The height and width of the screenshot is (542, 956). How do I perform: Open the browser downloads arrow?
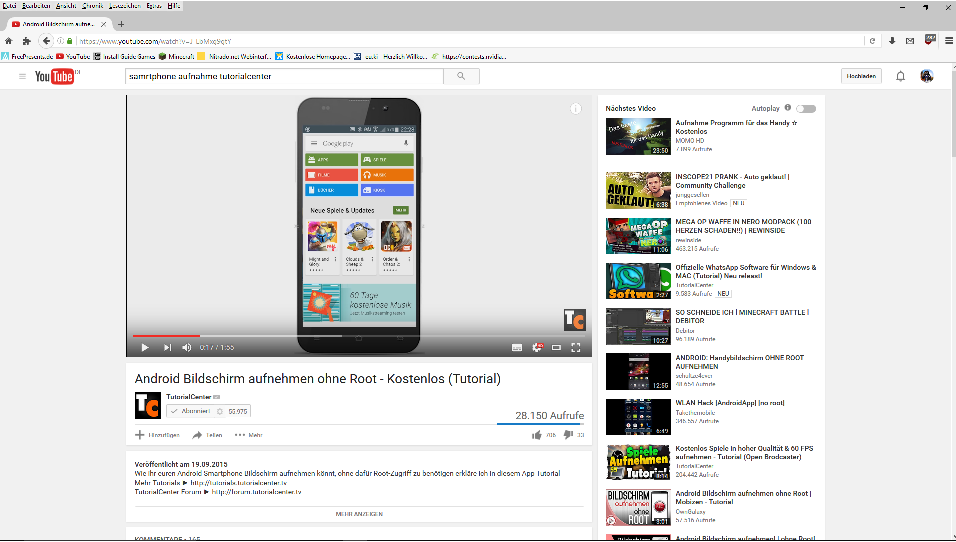[x=892, y=41]
